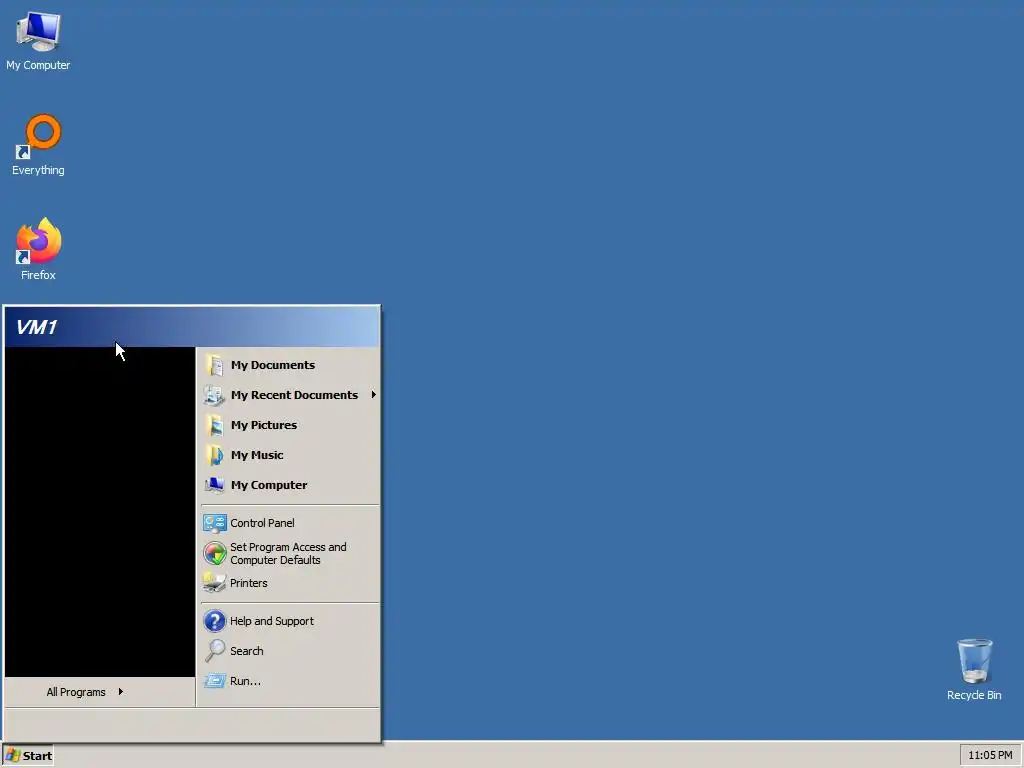Click the Search magnifying glass icon
The width and height of the screenshot is (1024, 768).
[x=214, y=650]
